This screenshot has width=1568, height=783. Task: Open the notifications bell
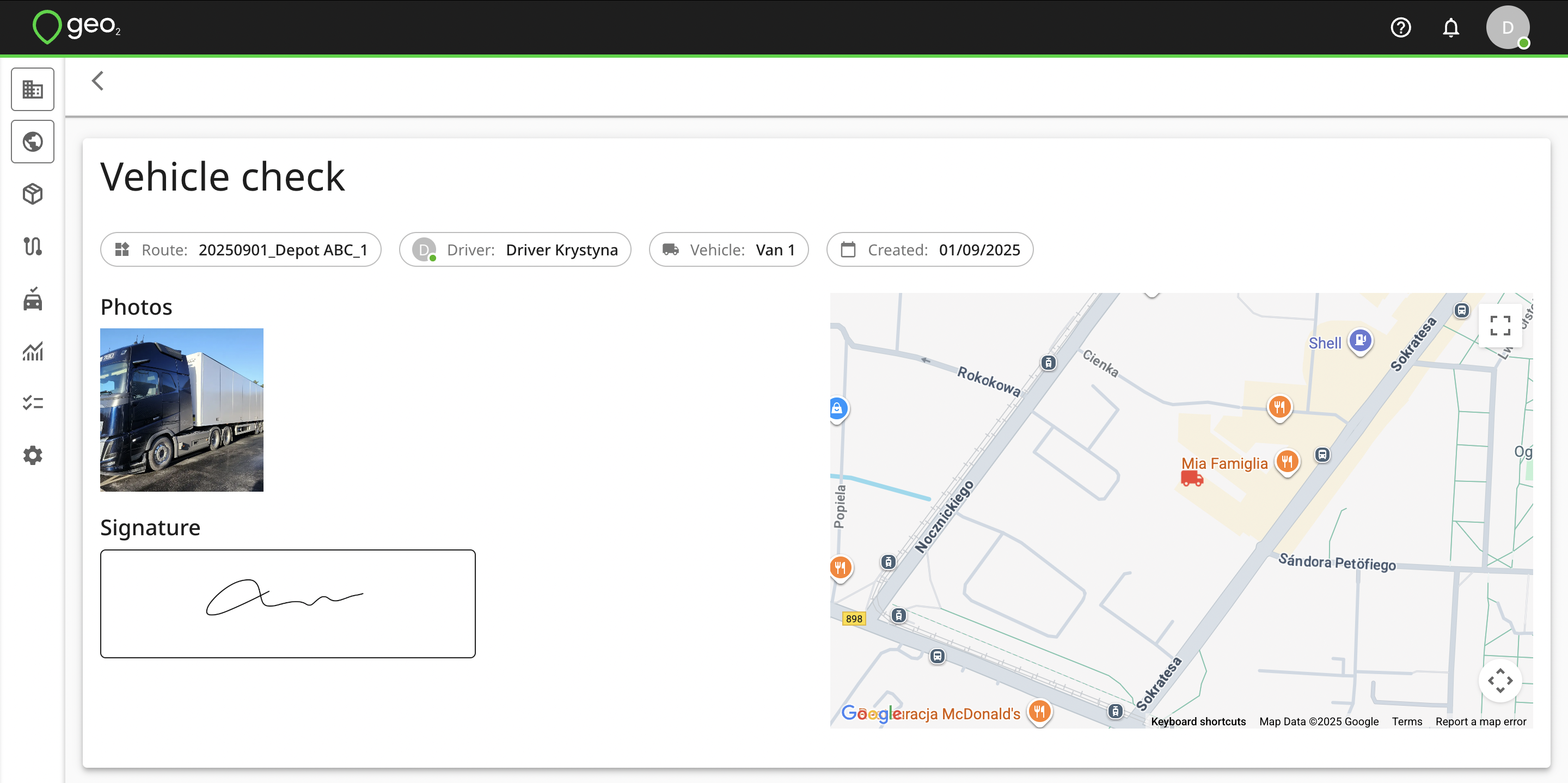[1451, 27]
